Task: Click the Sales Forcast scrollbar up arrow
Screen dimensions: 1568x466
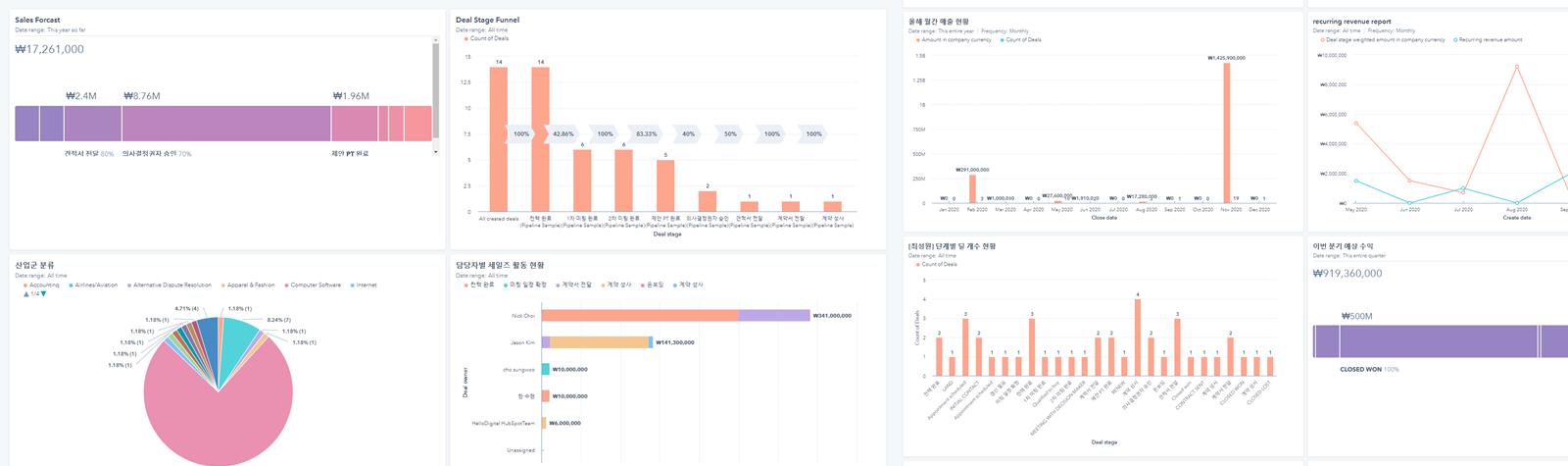Action: point(436,40)
